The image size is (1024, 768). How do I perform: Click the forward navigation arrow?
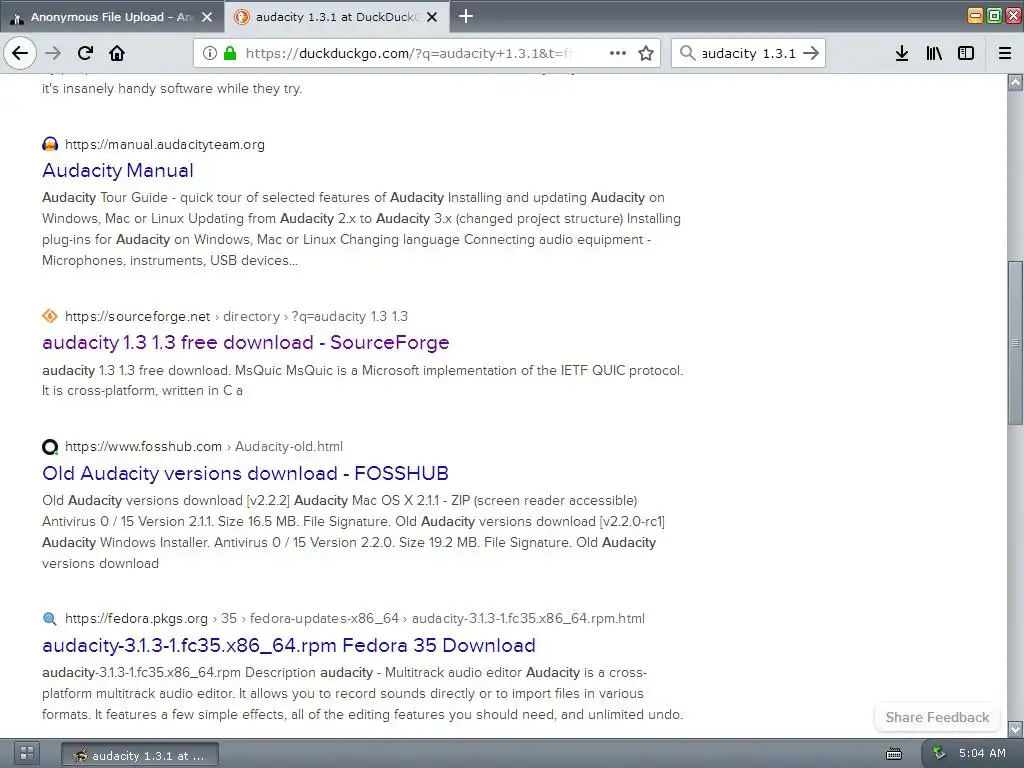point(53,53)
